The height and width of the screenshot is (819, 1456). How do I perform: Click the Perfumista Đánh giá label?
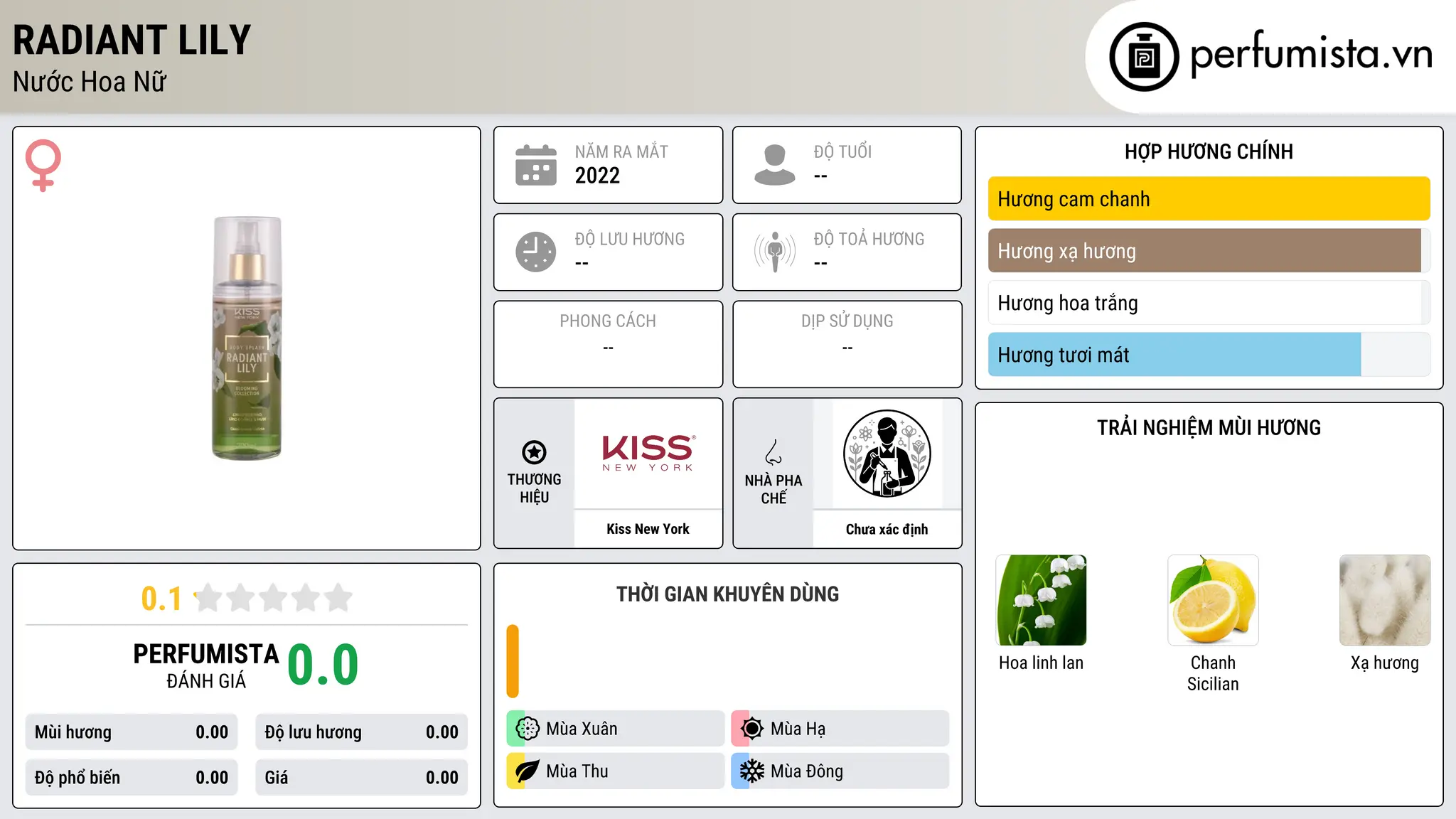(206, 665)
